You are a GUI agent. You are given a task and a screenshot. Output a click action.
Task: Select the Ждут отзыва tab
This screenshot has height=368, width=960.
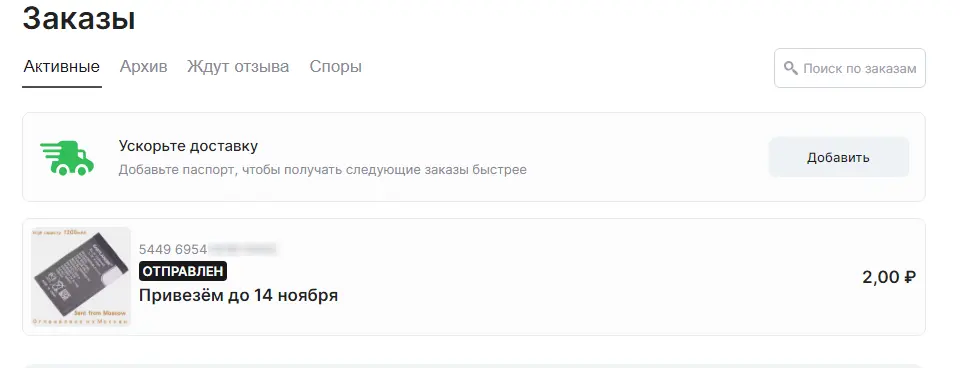(x=238, y=66)
